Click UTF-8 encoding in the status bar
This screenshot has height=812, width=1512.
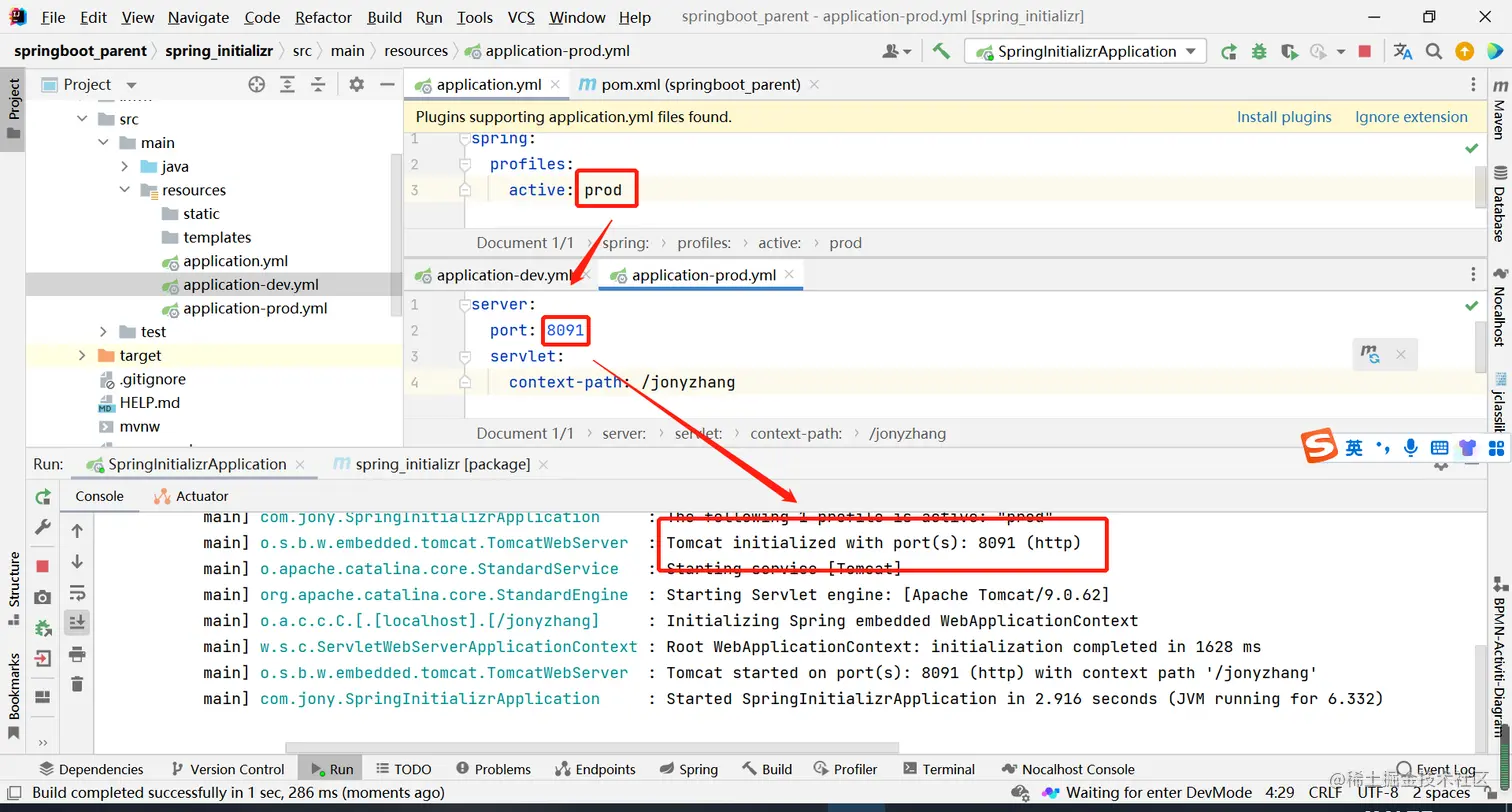click(x=1378, y=793)
